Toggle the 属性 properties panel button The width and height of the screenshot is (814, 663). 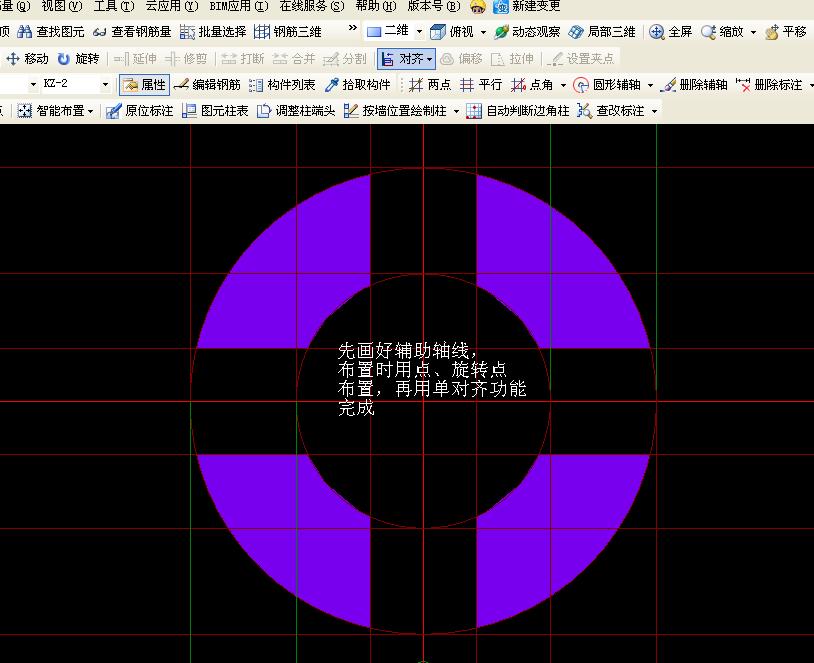(x=144, y=85)
